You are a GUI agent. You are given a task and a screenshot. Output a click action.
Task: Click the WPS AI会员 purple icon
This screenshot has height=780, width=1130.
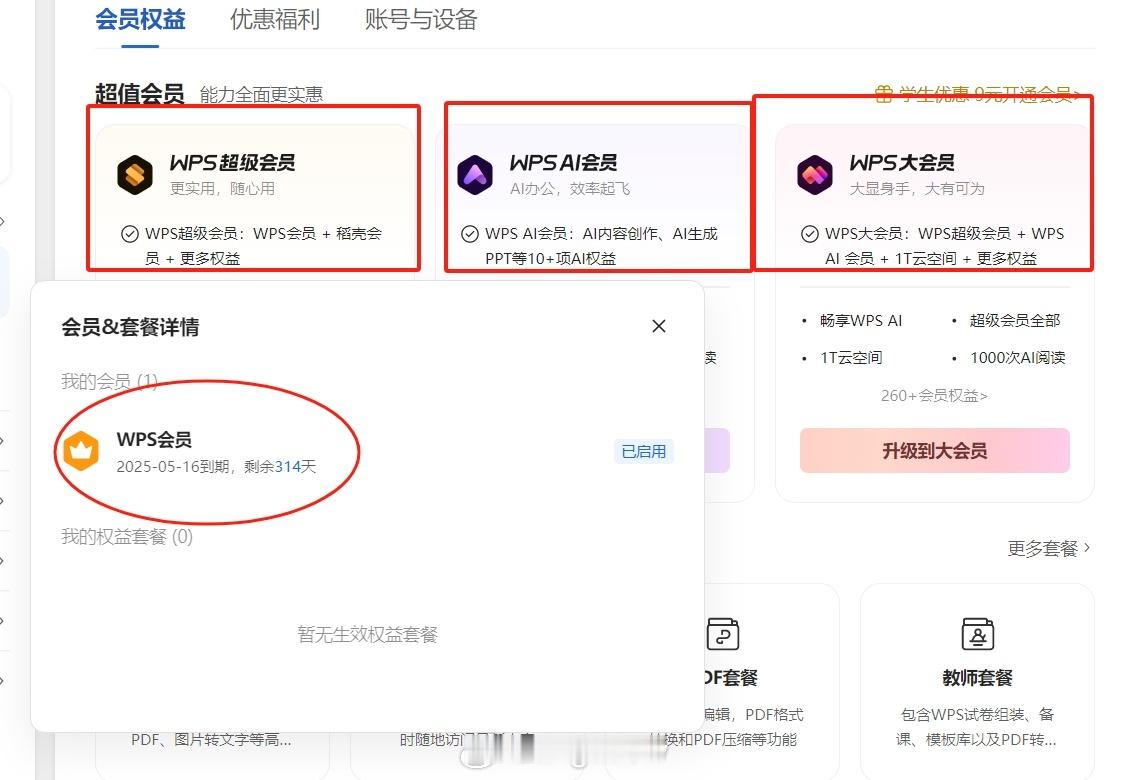pos(475,174)
